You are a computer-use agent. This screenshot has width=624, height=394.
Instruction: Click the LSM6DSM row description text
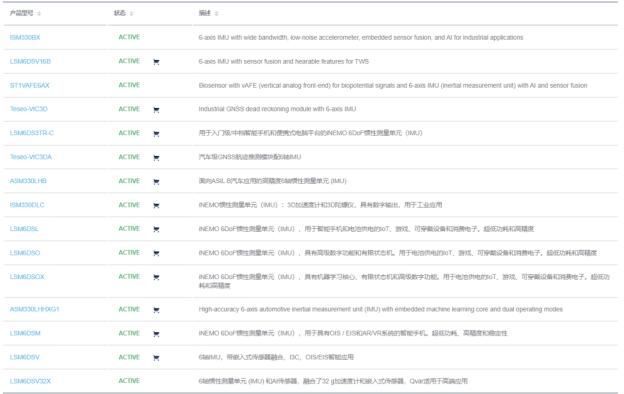353,333
